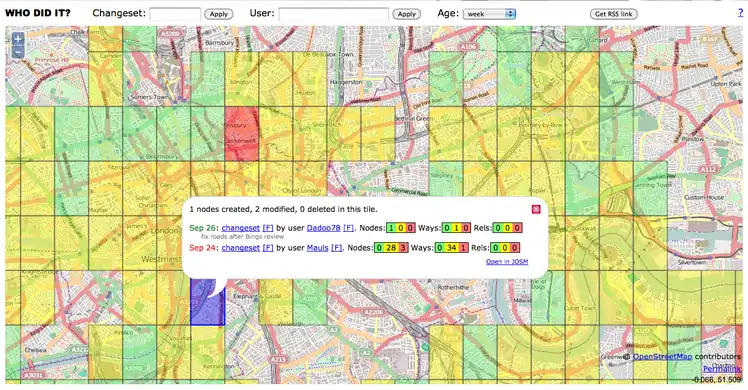
Task: Filter by user Mauls [F] link
Action: click(x=337, y=248)
